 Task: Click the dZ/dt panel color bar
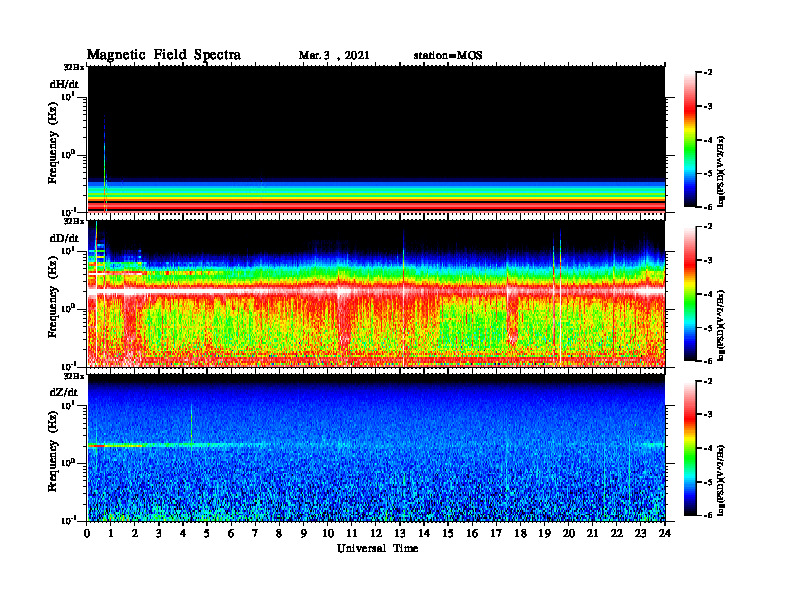pyautogui.click(x=690, y=448)
